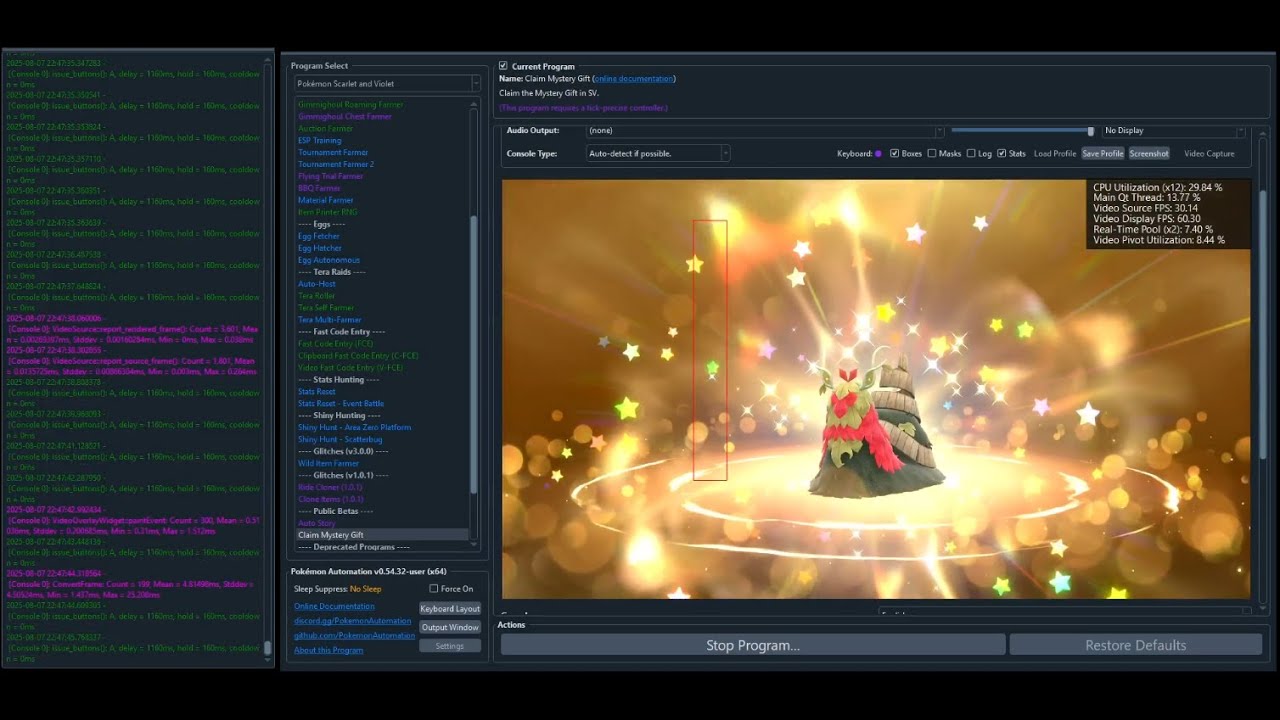Select Item Printer RNG program
The height and width of the screenshot is (720, 1280).
click(327, 213)
